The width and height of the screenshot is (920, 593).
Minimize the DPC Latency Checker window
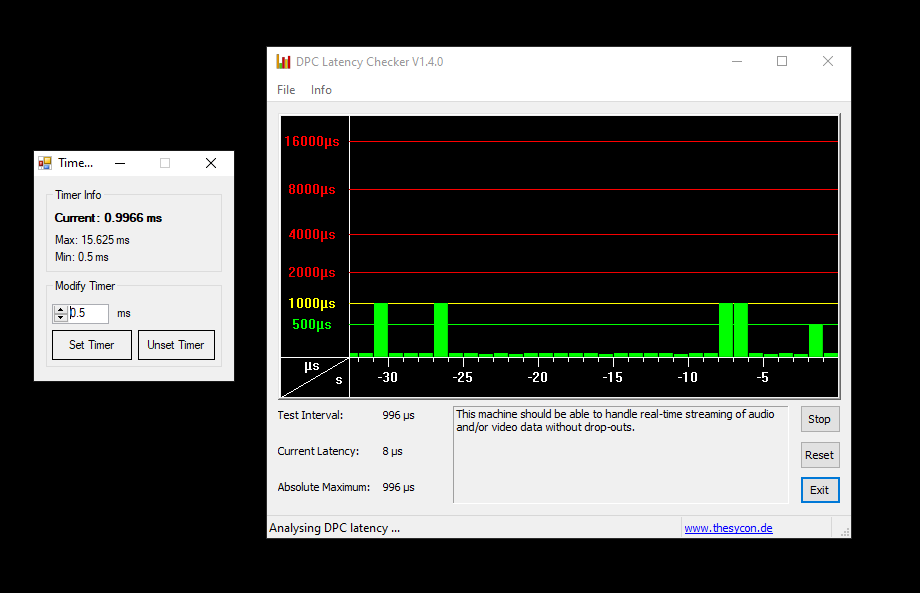coord(736,62)
